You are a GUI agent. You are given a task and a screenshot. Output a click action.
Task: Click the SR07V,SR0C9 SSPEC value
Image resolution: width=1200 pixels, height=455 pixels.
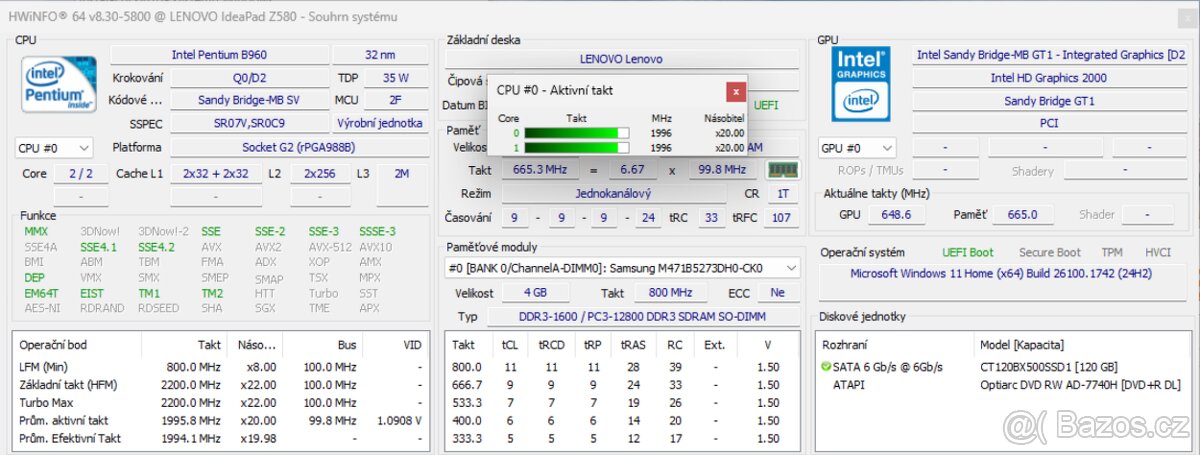click(x=248, y=123)
